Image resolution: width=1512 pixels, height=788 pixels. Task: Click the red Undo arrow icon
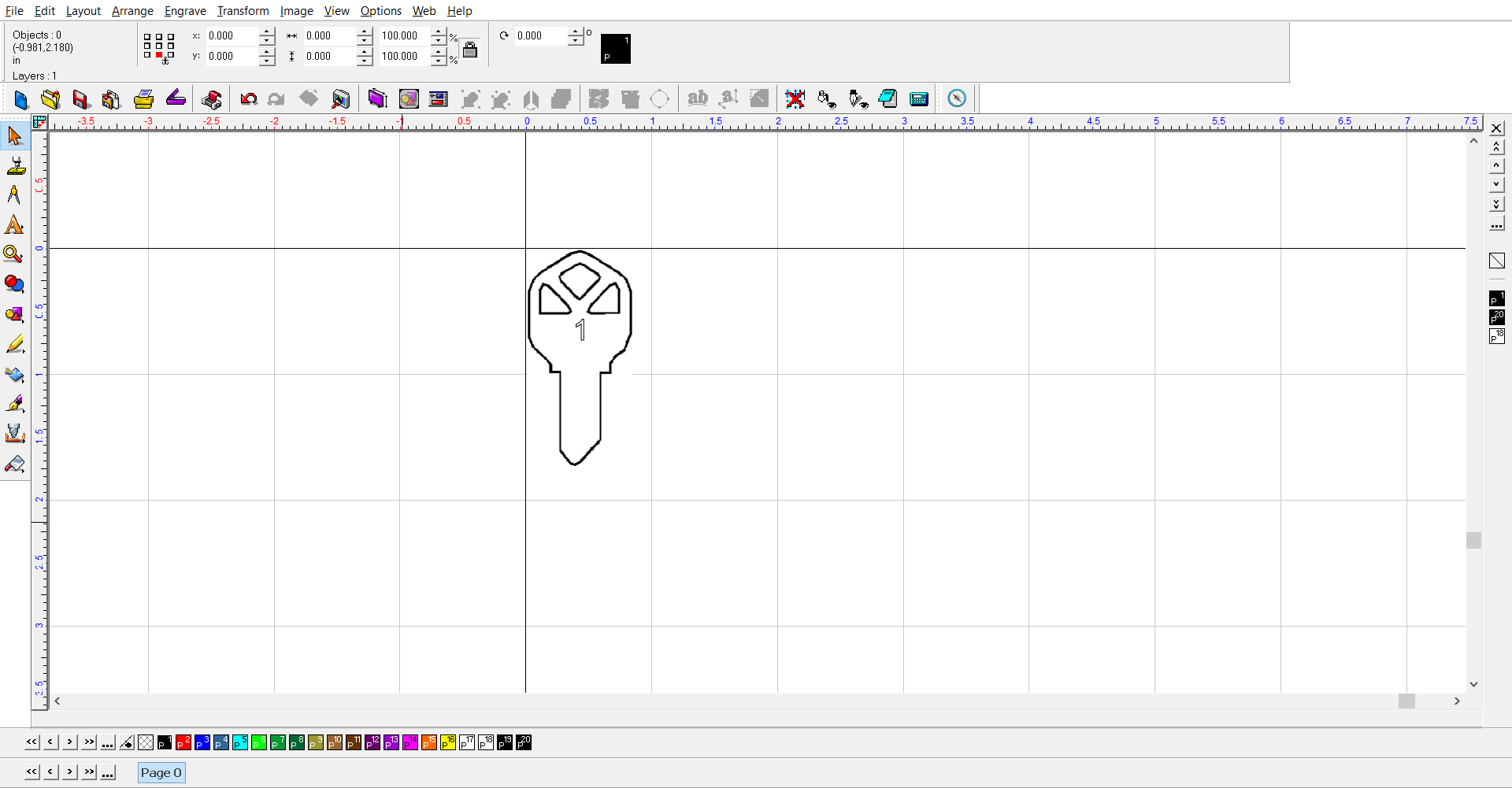click(x=249, y=99)
